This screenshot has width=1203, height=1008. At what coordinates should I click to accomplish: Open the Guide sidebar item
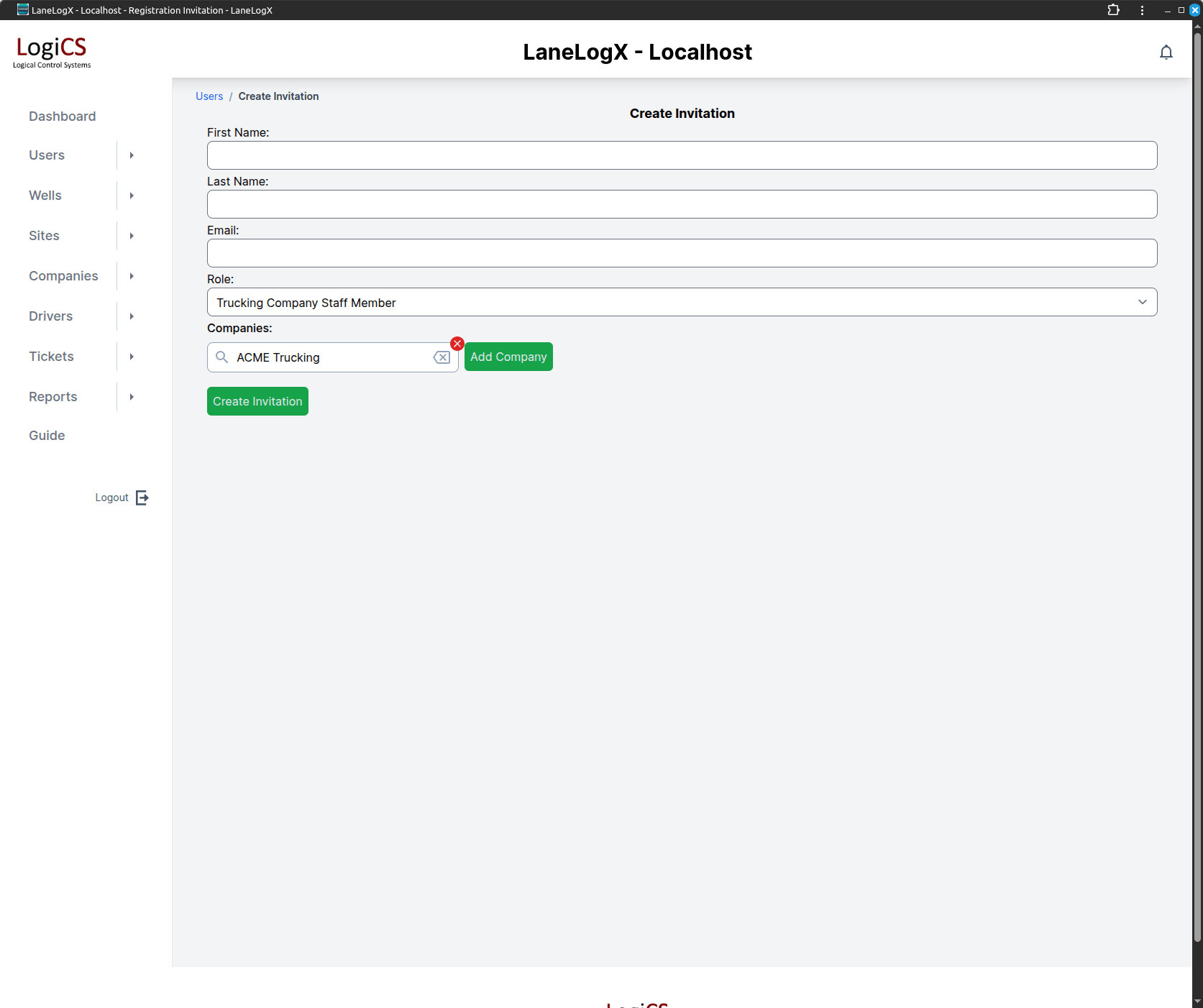(x=47, y=436)
